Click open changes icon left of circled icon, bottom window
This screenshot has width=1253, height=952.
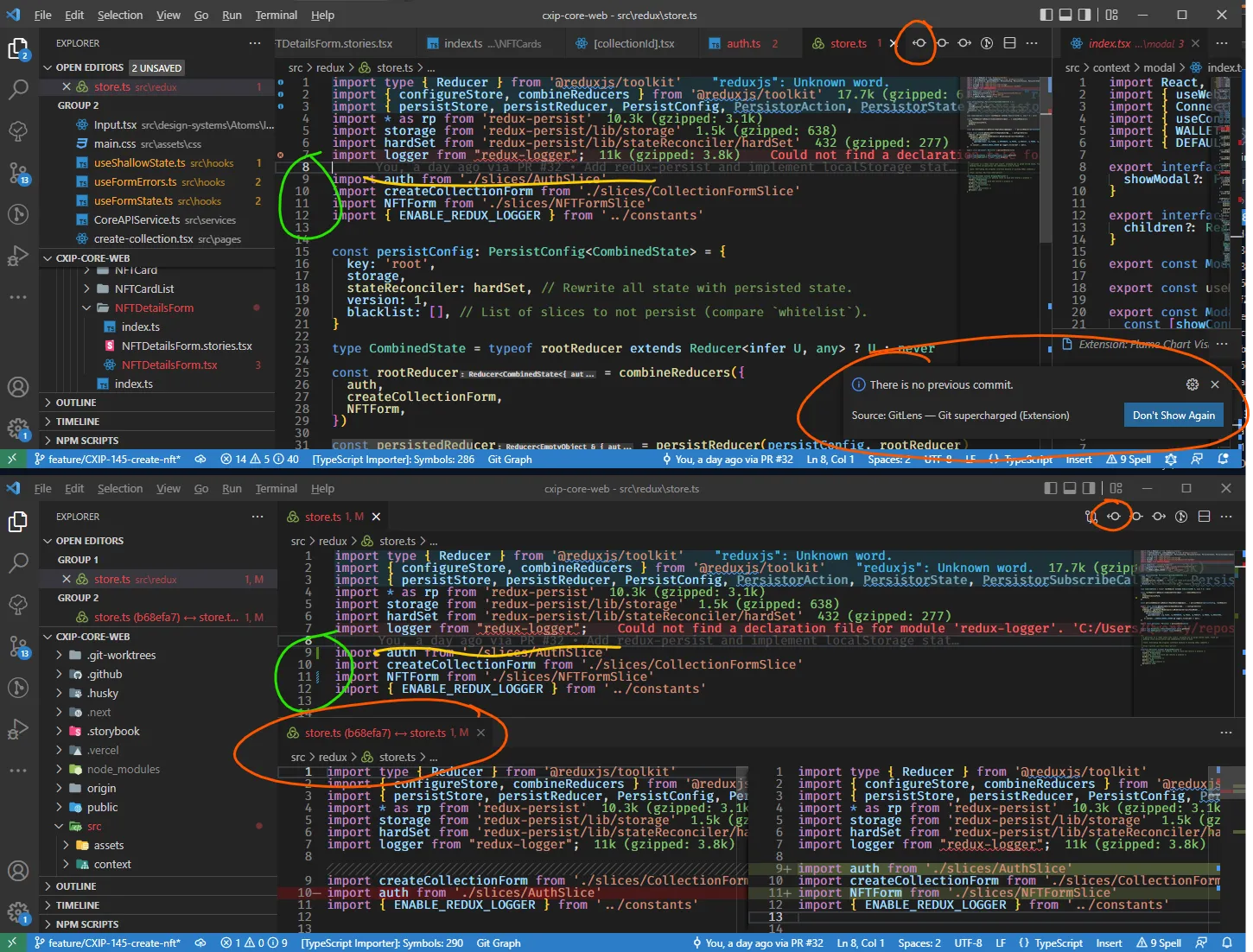1091,517
